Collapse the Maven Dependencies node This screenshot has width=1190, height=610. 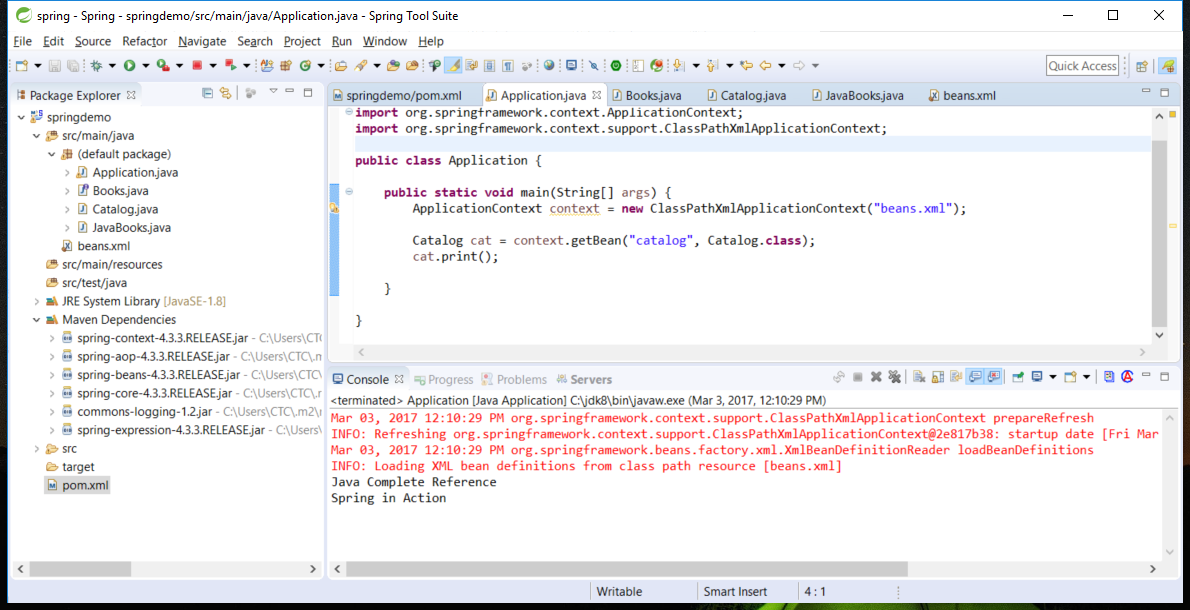pyautogui.click(x=36, y=319)
